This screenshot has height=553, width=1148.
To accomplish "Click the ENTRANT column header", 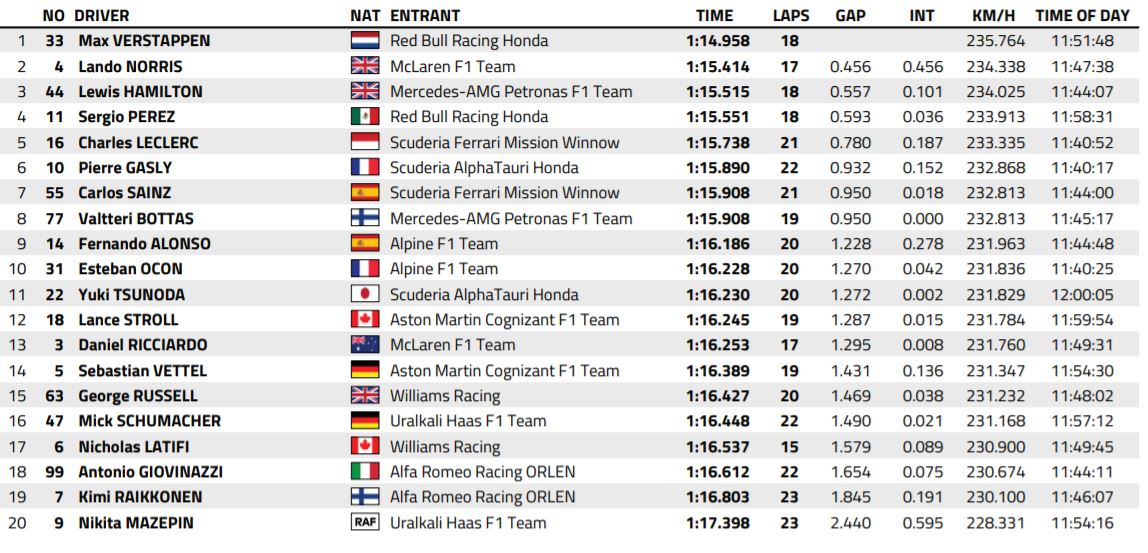I will click(x=425, y=16).
